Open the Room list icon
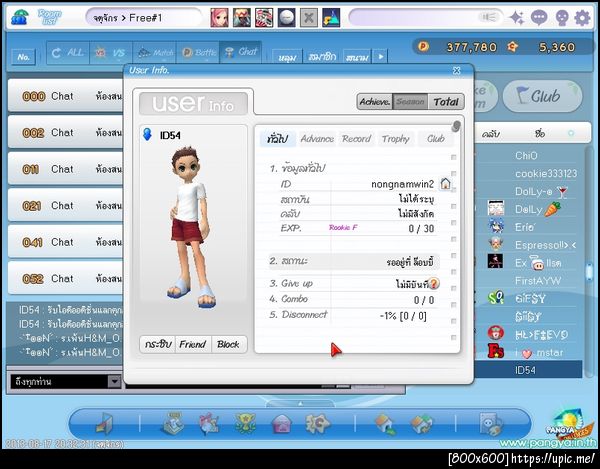This screenshot has width=600, height=469. coord(49,18)
